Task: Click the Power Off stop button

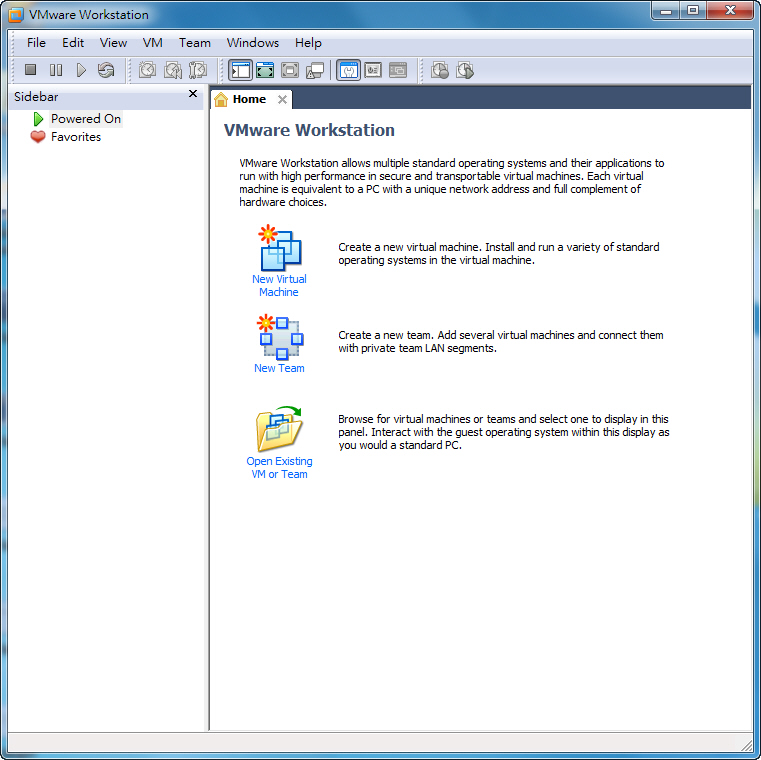Action: (31, 70)
